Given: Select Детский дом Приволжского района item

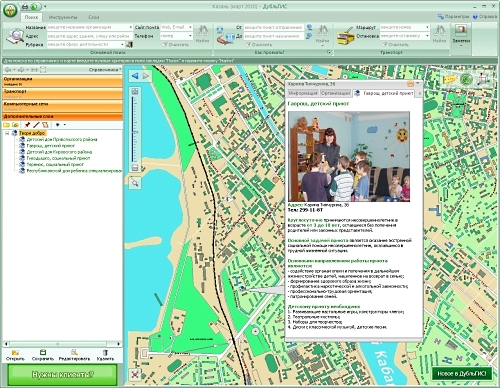Looking at the screenshot, I should pyautogui.click(x=62, y=139).
